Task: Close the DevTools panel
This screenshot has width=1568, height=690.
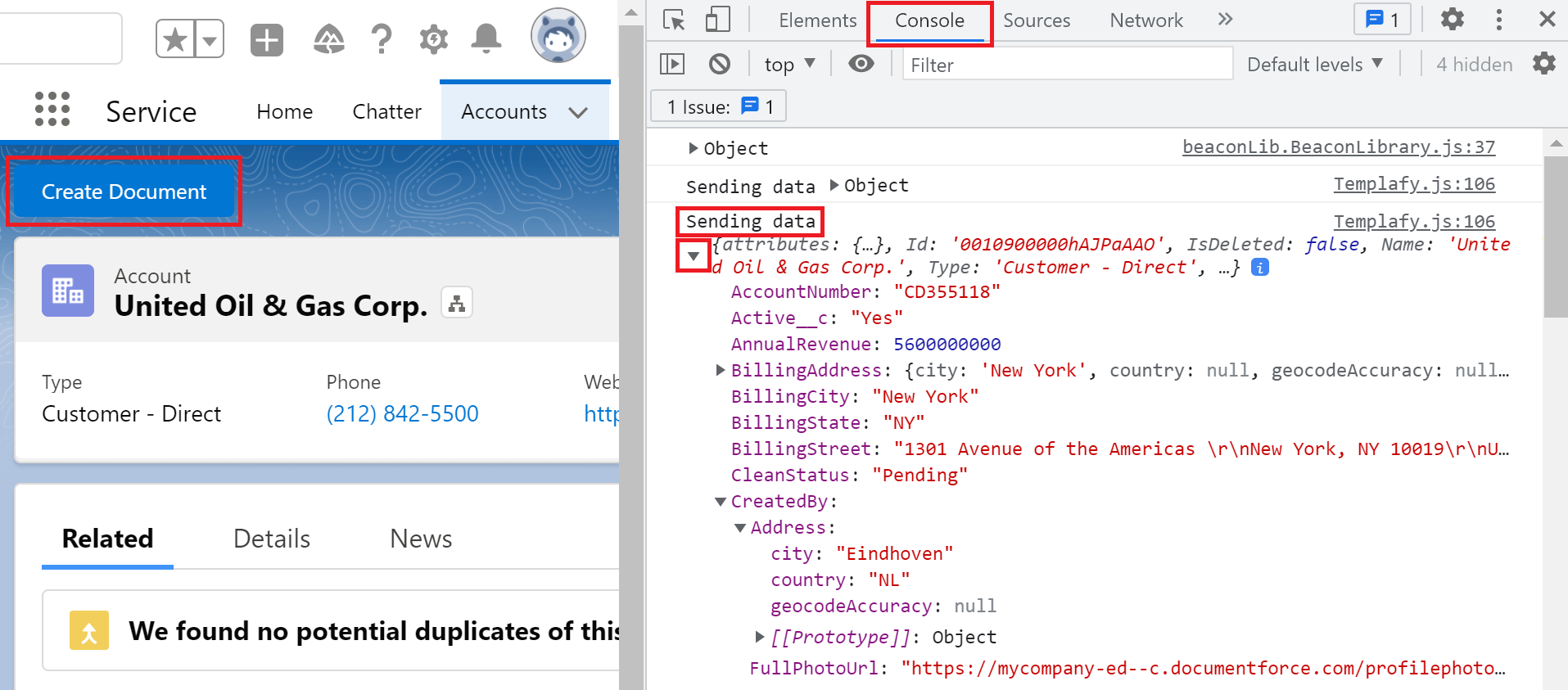Action: [x=1547, y=19]
